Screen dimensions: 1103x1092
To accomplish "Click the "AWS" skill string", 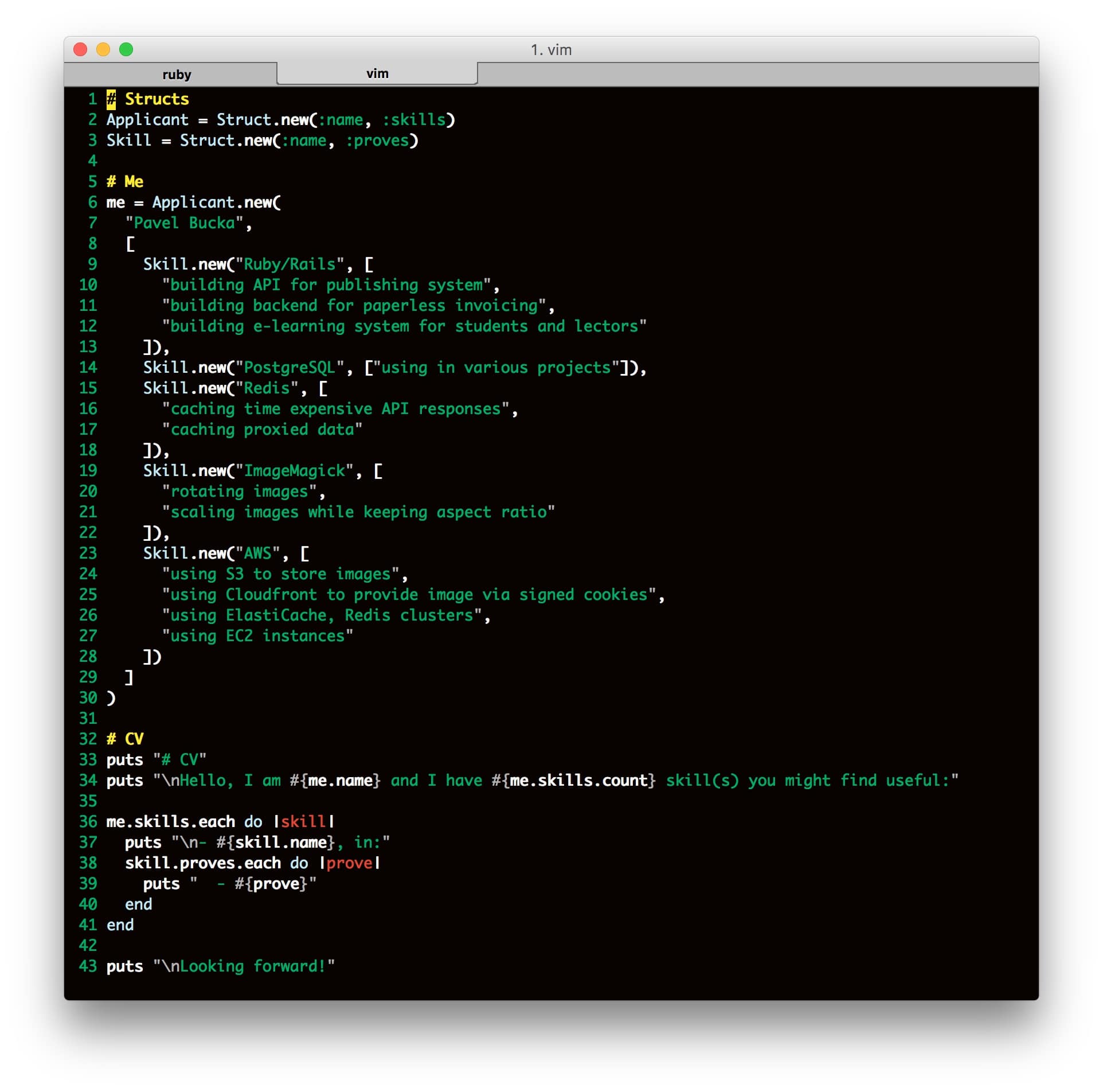I will click(258, 553).
